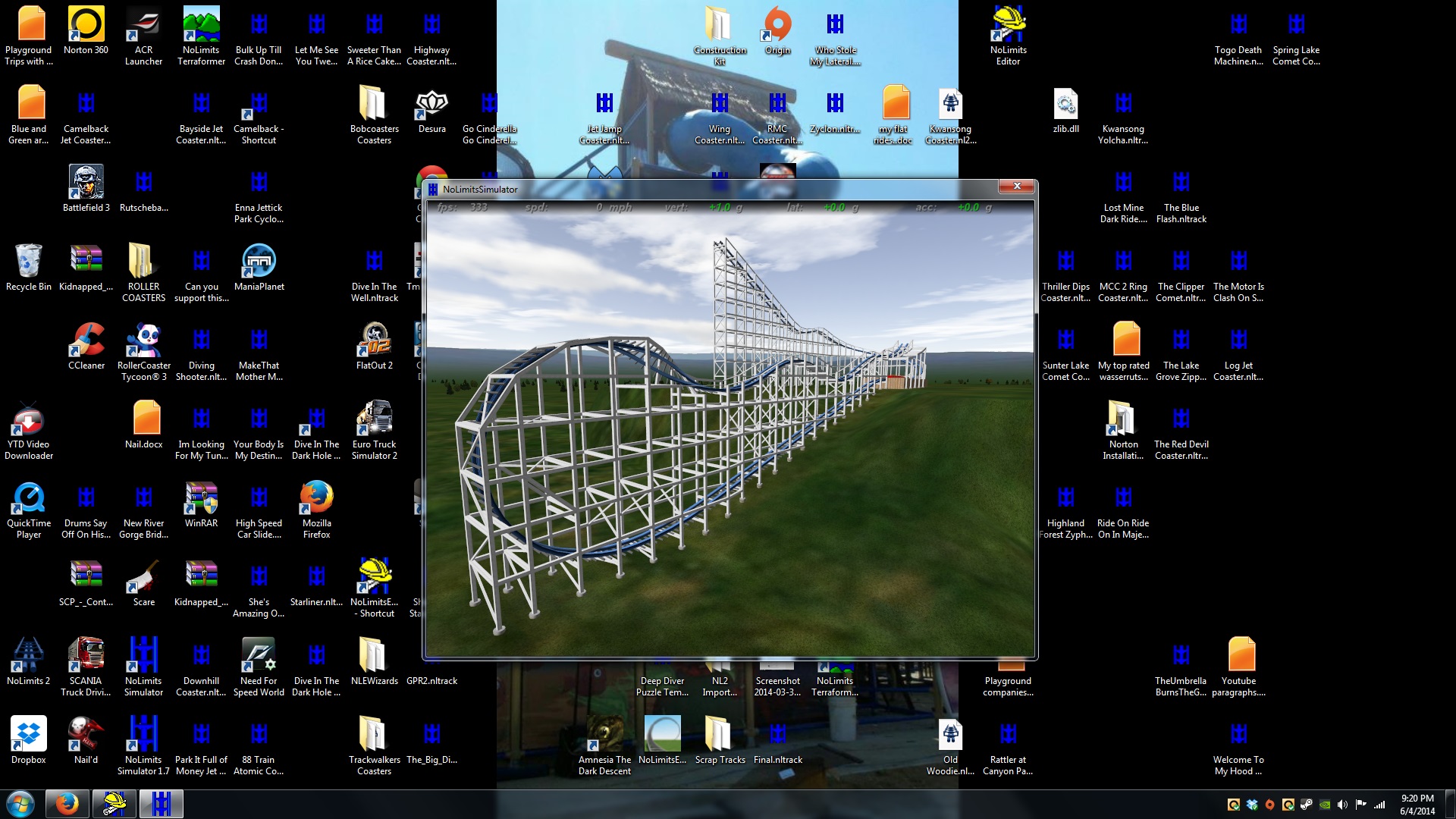1456x819 pixels.
Task: Switch to Firefox in the taskbar
Action: tap(67, 804)
